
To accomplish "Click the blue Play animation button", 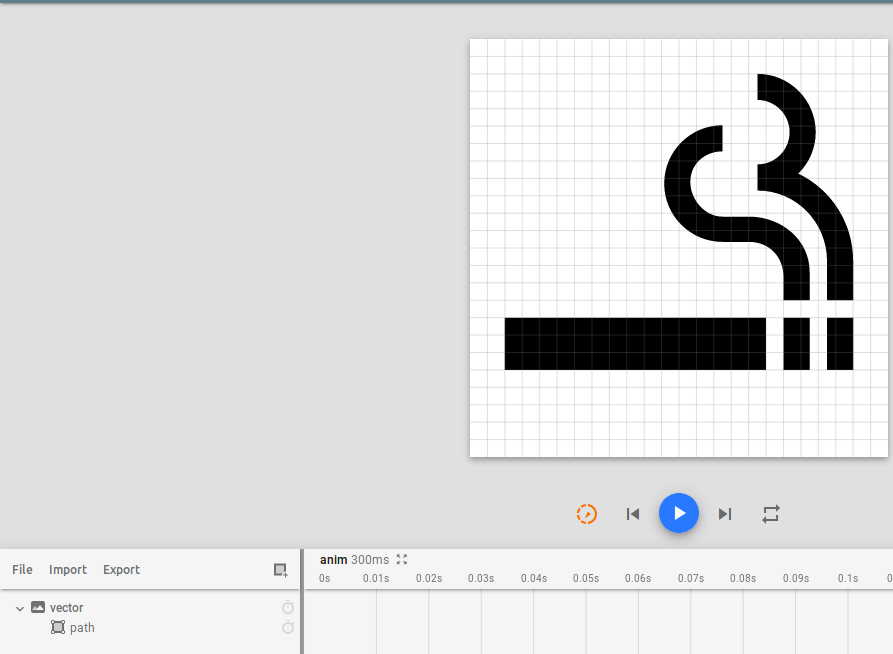I will point(678,513).
